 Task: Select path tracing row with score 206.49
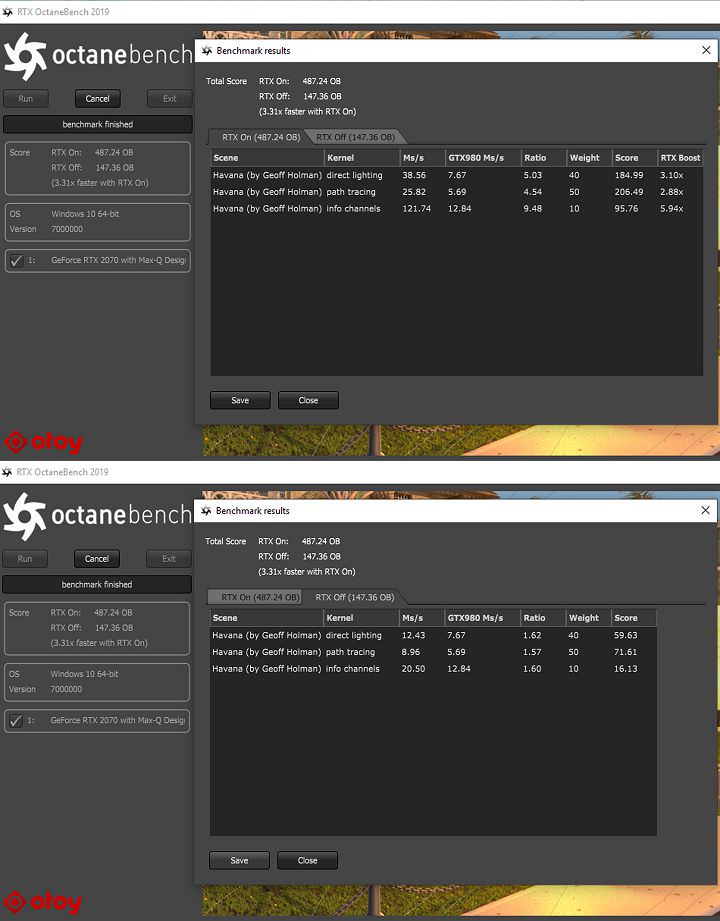456,191
